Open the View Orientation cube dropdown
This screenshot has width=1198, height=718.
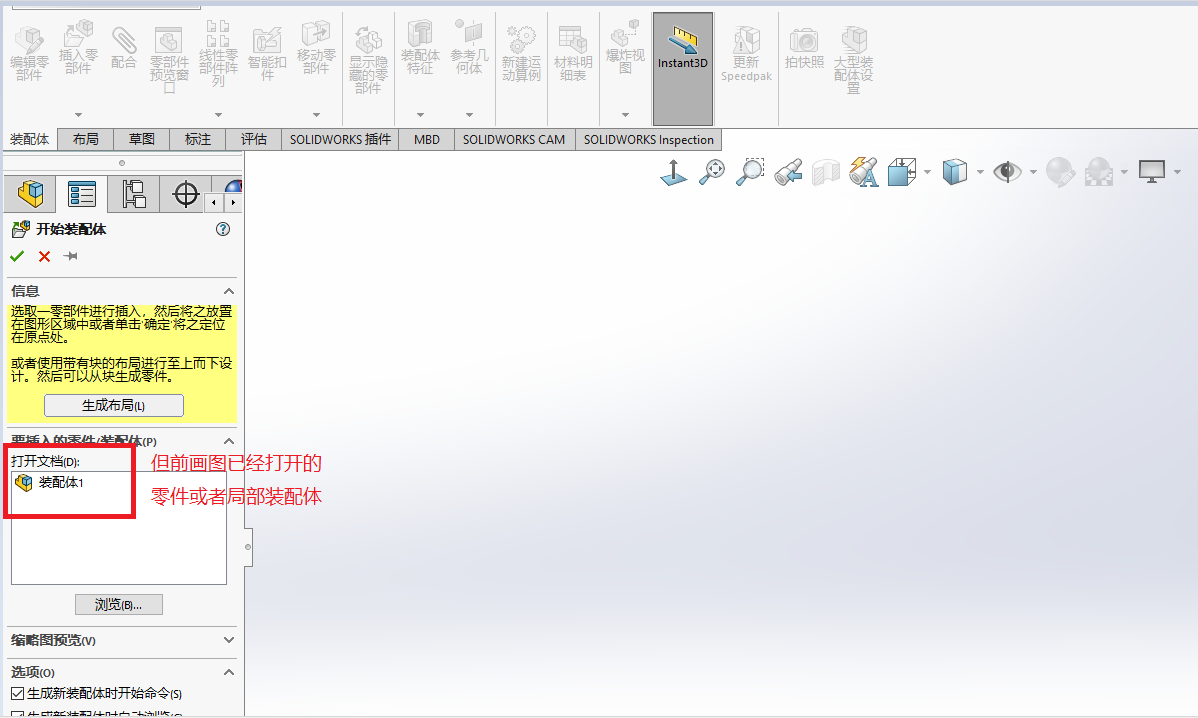(928, 172)
